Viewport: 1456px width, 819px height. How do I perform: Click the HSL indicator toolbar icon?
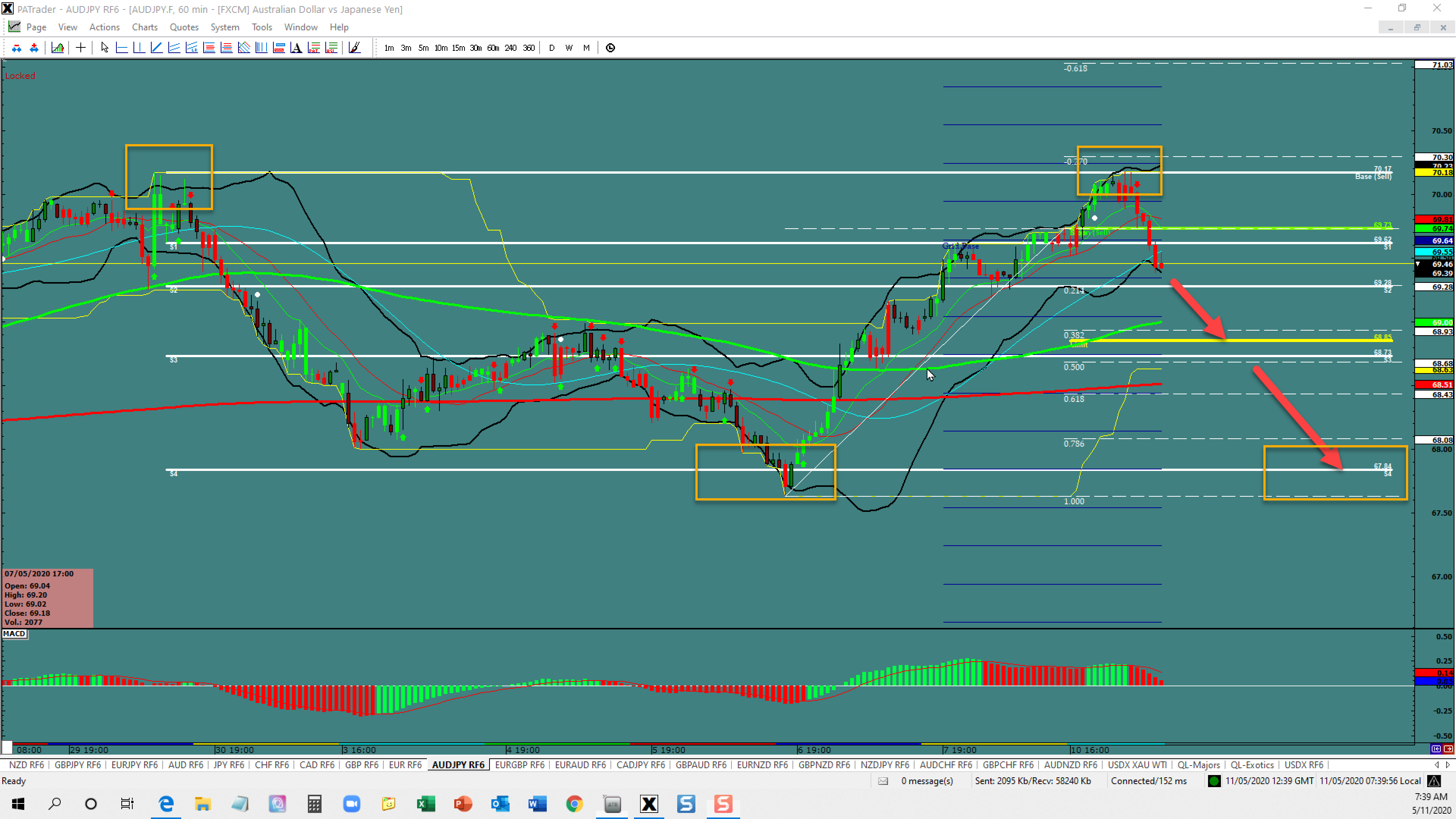point(331,47)
